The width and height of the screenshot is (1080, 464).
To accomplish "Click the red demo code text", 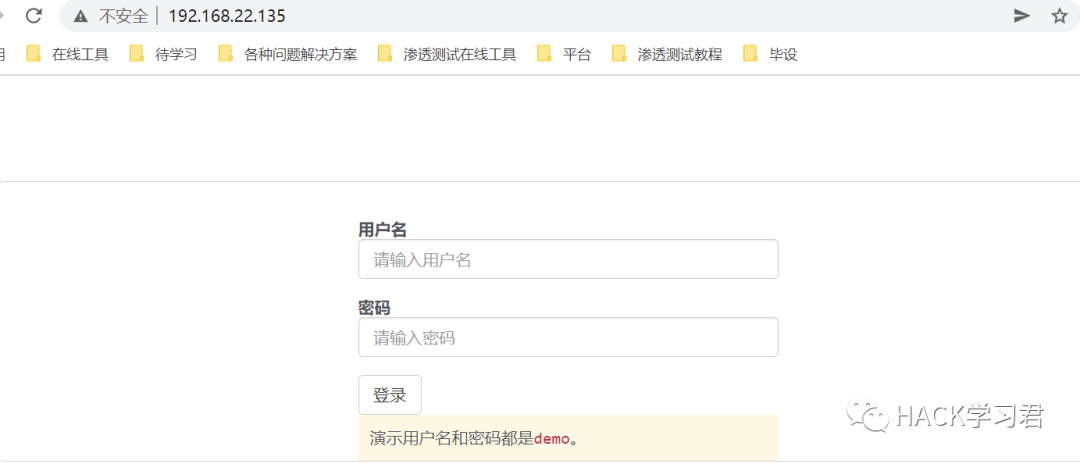I will click(552, 439).
